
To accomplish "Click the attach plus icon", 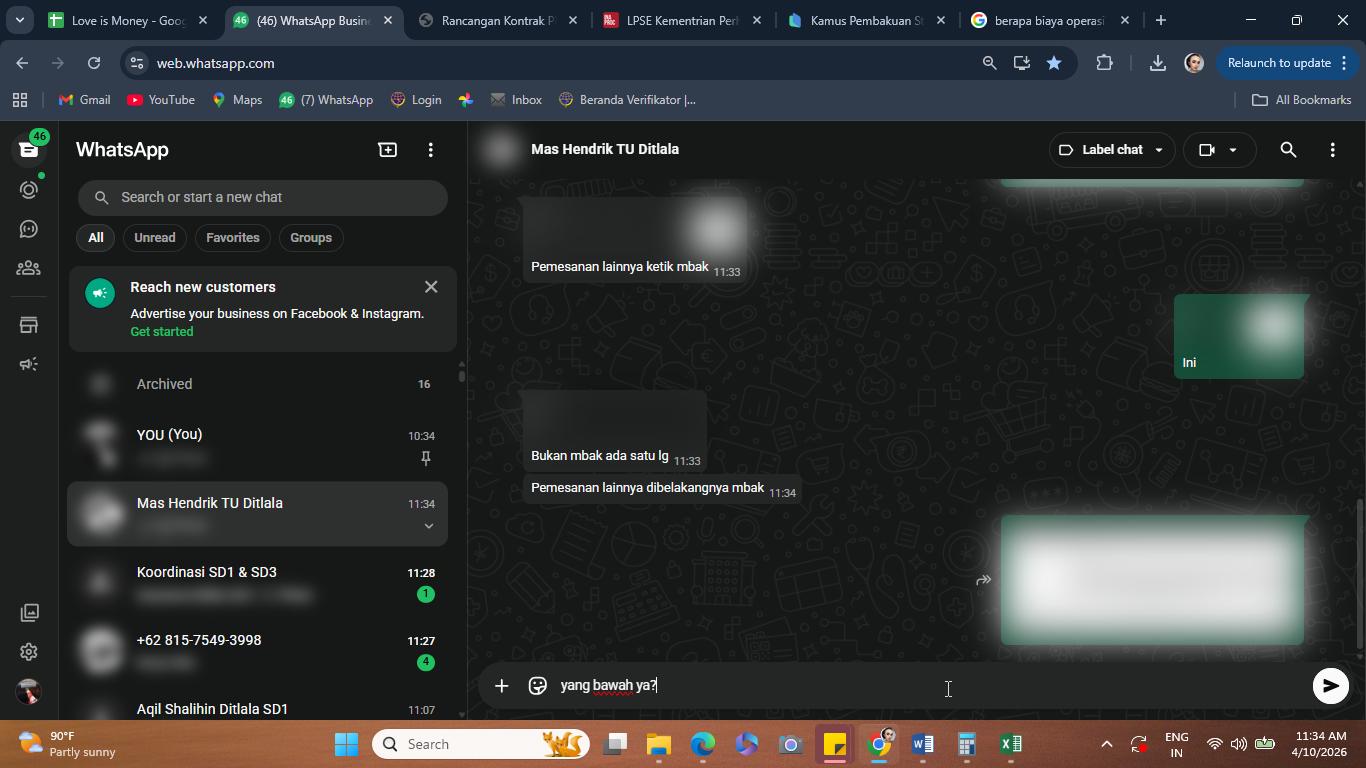I will 502,686.
